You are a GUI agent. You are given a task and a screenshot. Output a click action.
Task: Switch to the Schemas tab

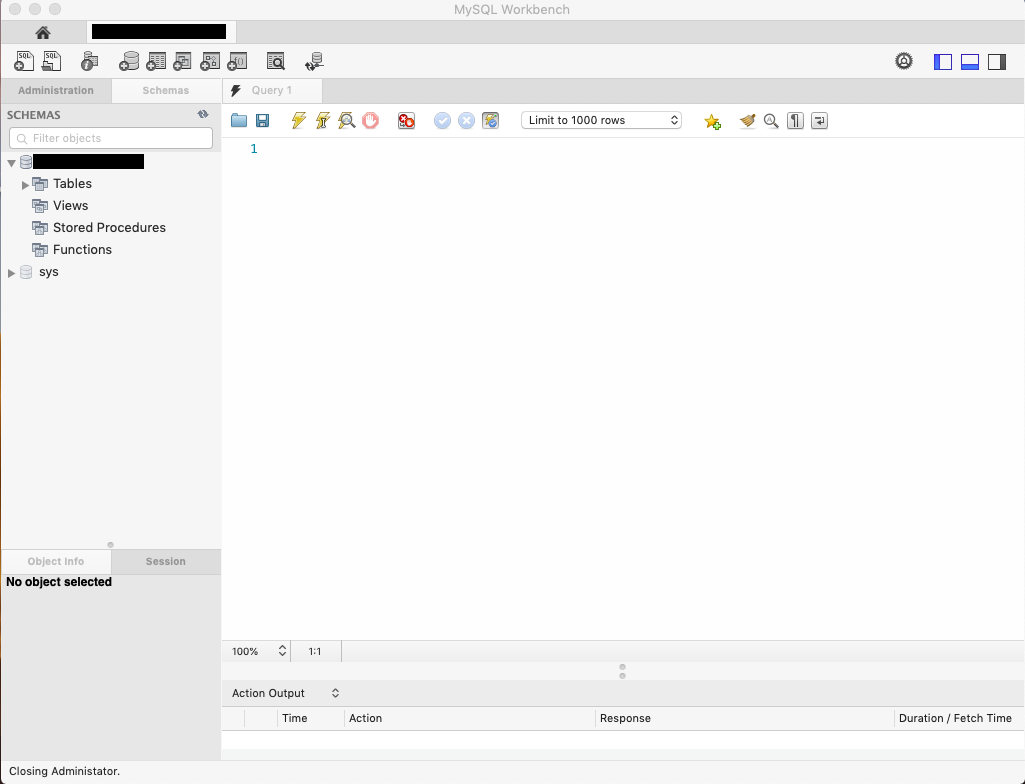tap(166, 90)
